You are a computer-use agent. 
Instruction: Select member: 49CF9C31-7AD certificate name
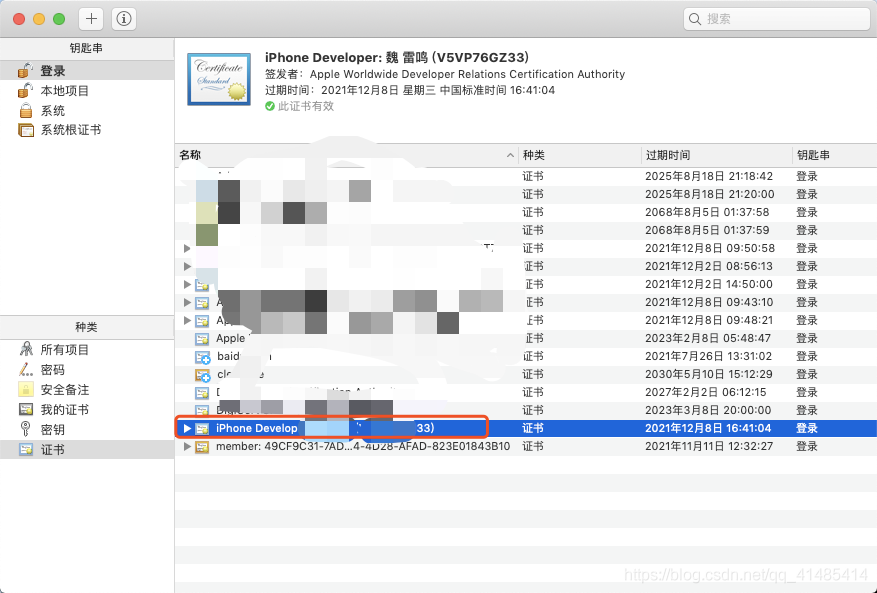(x=363, y=446)
